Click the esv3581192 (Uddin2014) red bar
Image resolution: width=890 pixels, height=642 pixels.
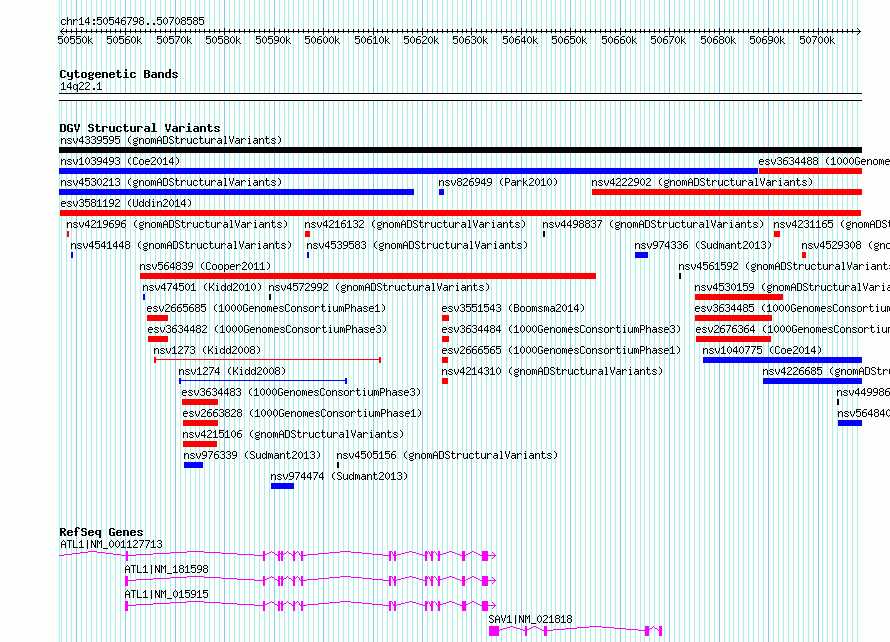click(460, 213)
